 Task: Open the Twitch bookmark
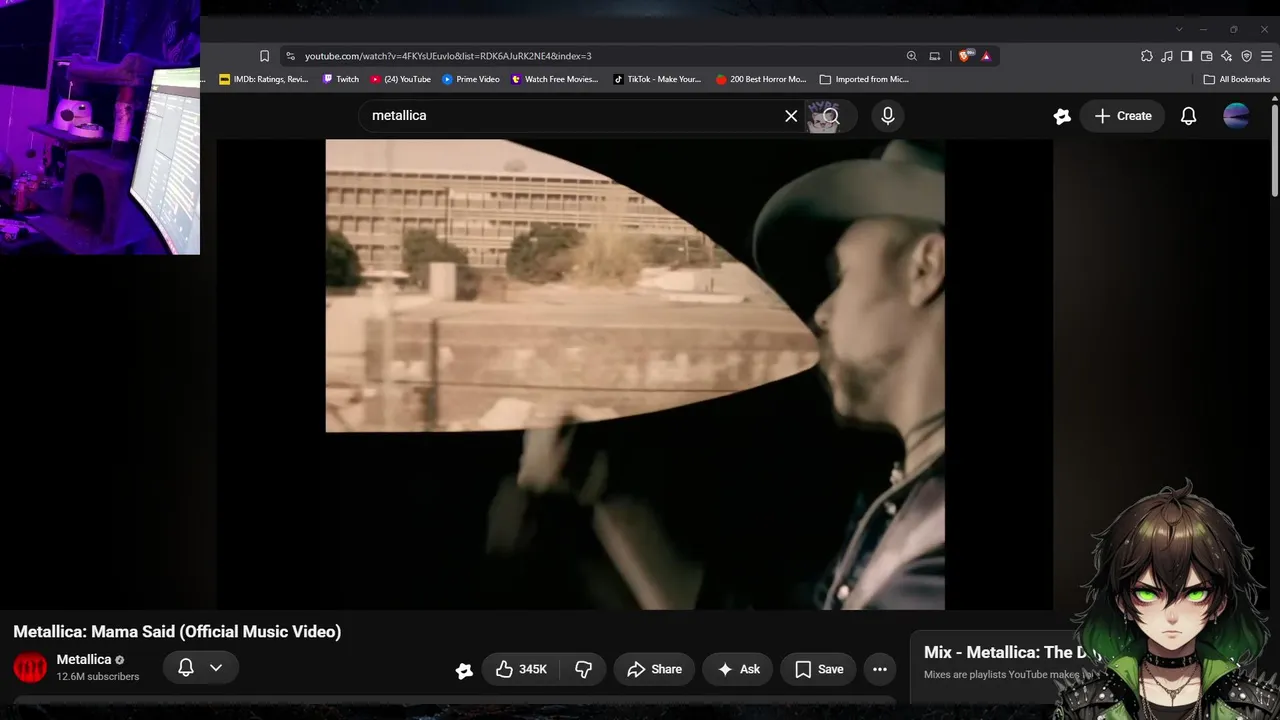(x=341, y=79)
